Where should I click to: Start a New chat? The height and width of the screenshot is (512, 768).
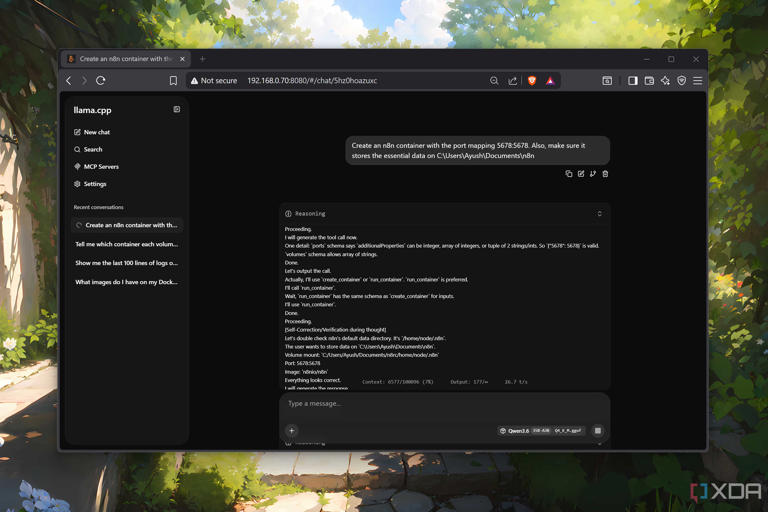tap(92, 132)
